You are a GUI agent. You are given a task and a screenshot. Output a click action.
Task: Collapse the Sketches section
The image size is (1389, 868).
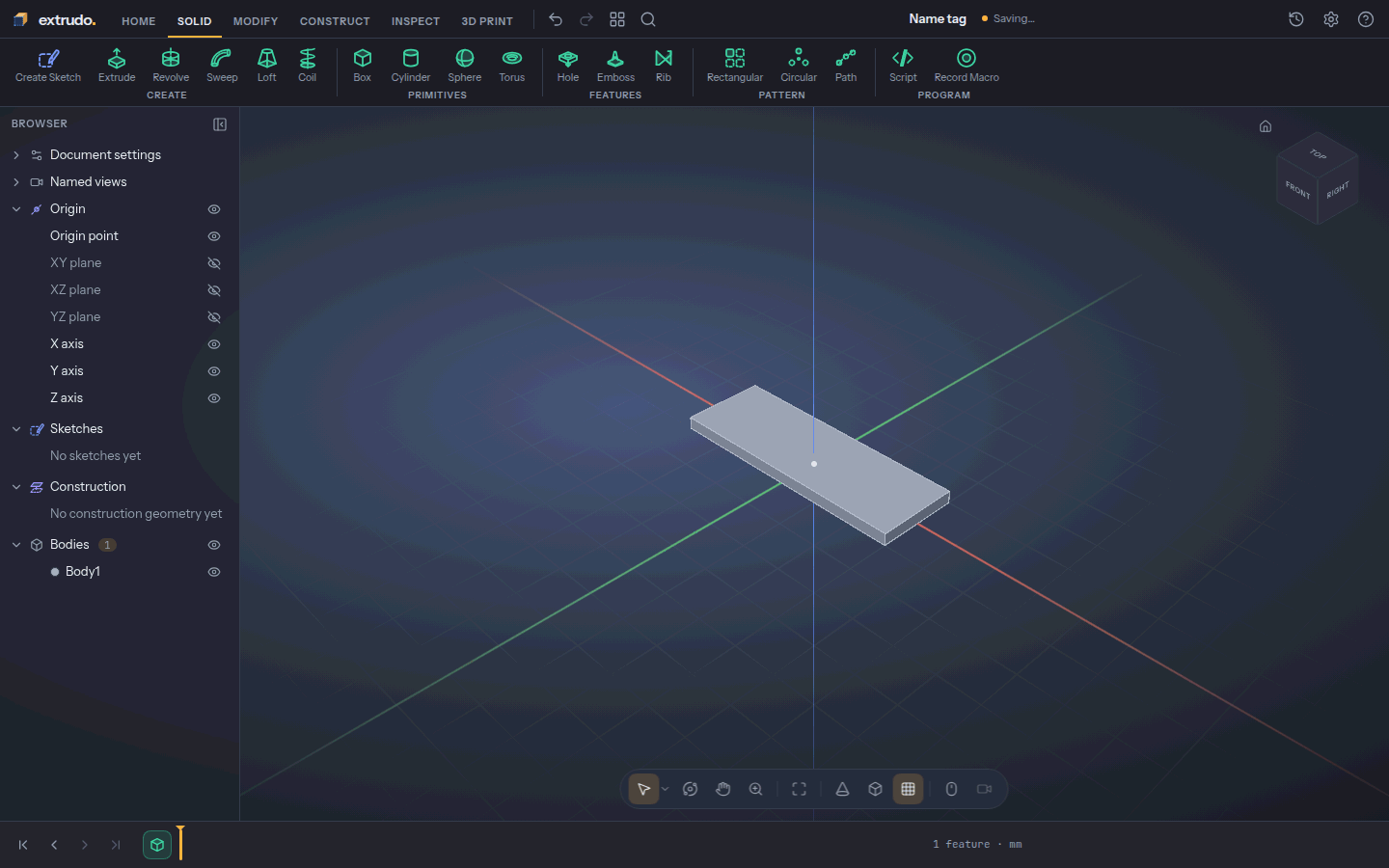[16, 429]
